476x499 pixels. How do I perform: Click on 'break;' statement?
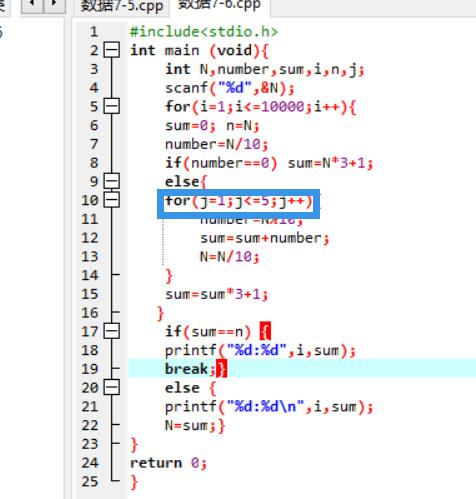pos(190,369)
